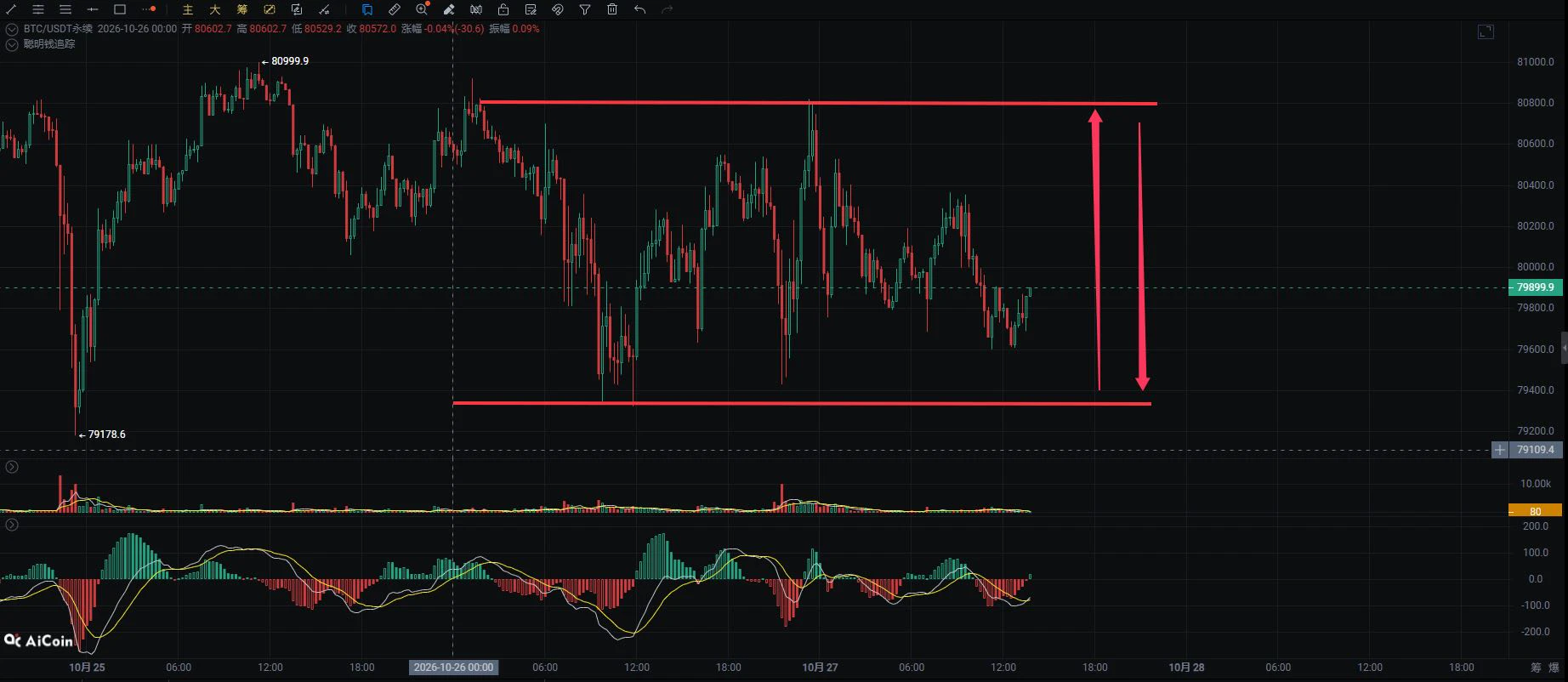Click the 筹 button at bottom right
This screenshot has height=682, width=1568.
(1536, 668)
